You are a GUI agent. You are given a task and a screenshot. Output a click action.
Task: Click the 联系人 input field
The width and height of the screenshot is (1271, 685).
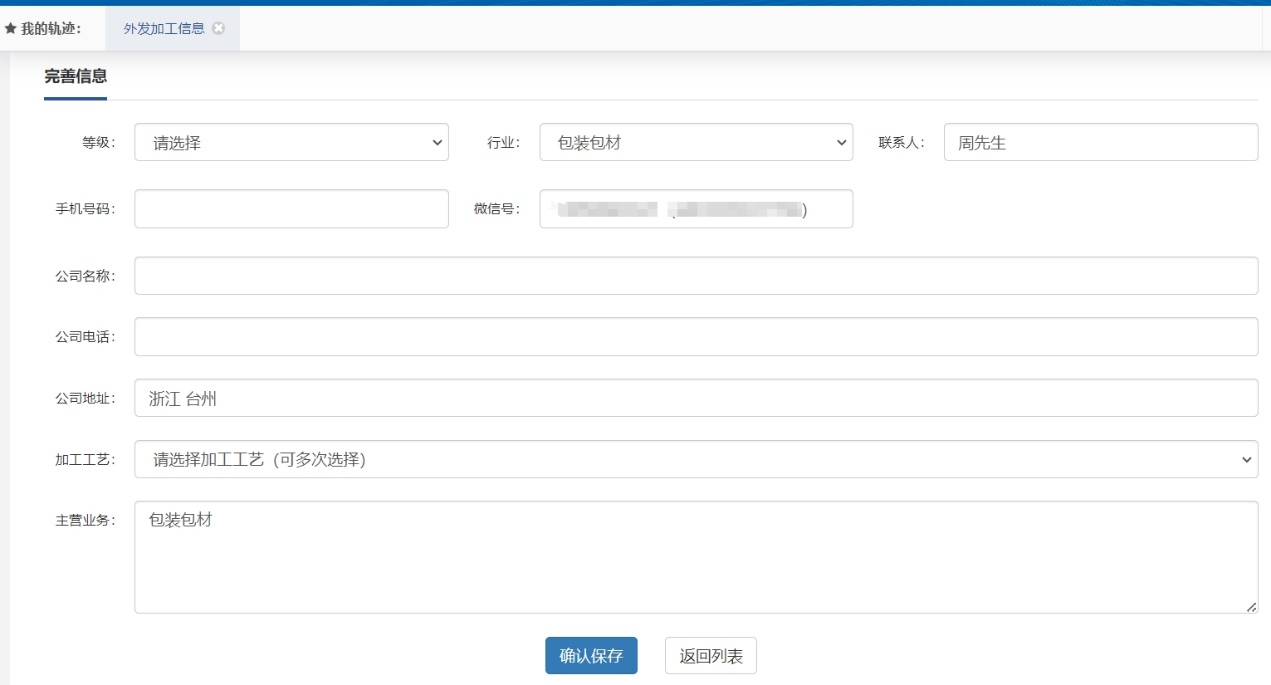tap(1100, 142)
